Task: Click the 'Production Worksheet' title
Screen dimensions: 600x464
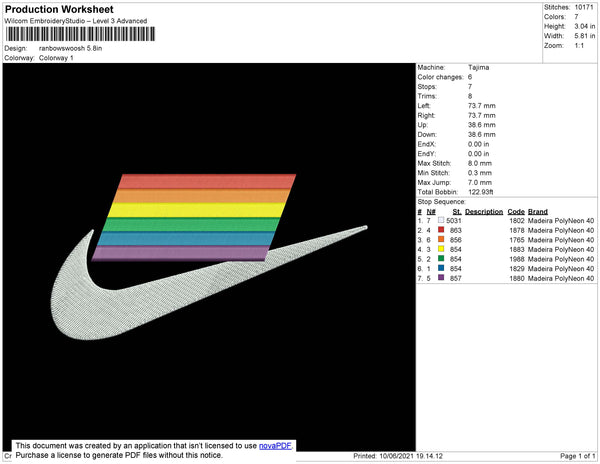Action: pyautogui.click(x=59, y=10)
